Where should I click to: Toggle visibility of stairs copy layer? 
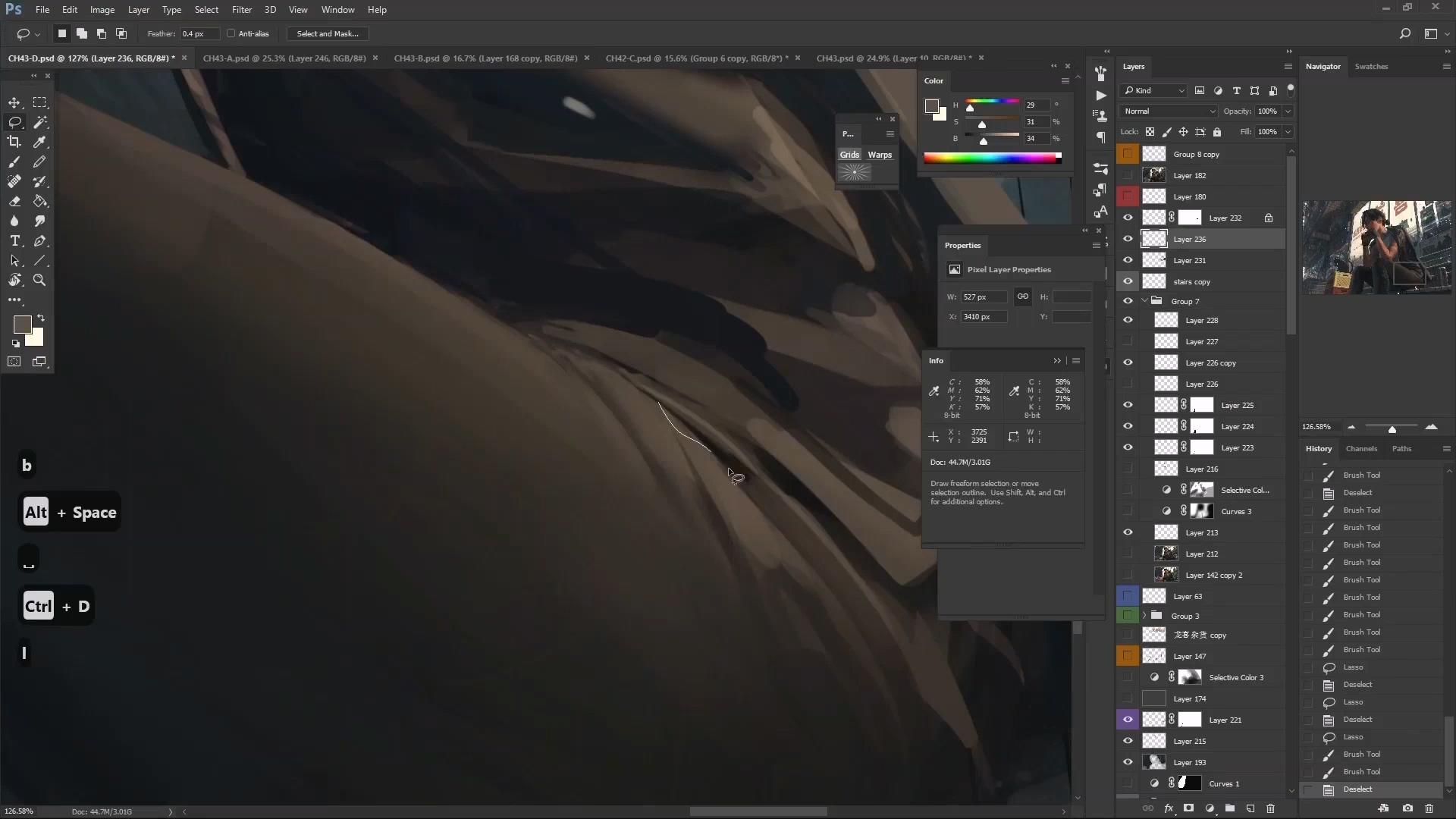coord(1128,281)
